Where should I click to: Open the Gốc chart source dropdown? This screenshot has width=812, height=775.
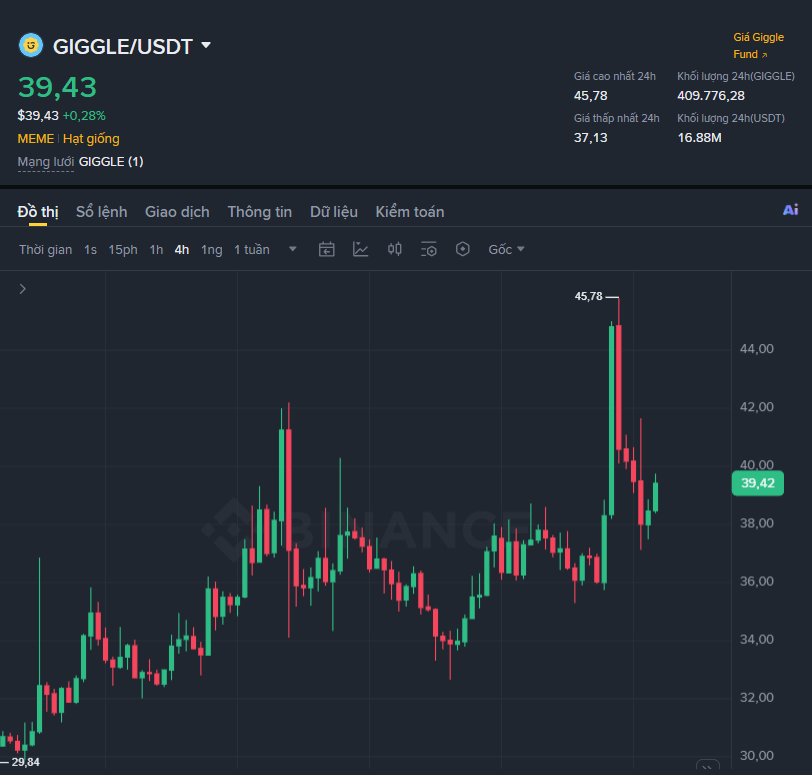(x=506, y=250)
